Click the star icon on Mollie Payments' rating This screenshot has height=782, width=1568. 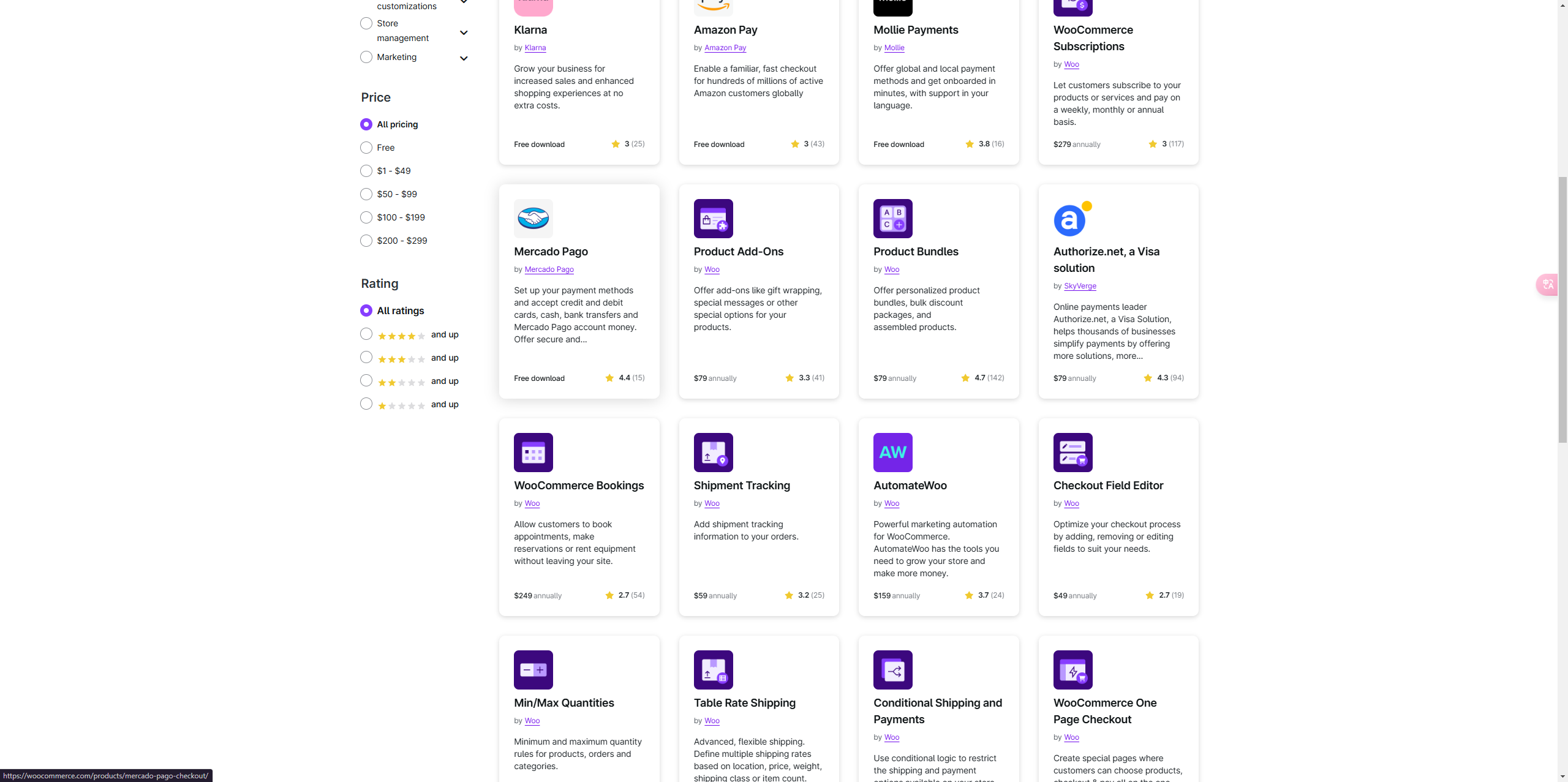969,144
